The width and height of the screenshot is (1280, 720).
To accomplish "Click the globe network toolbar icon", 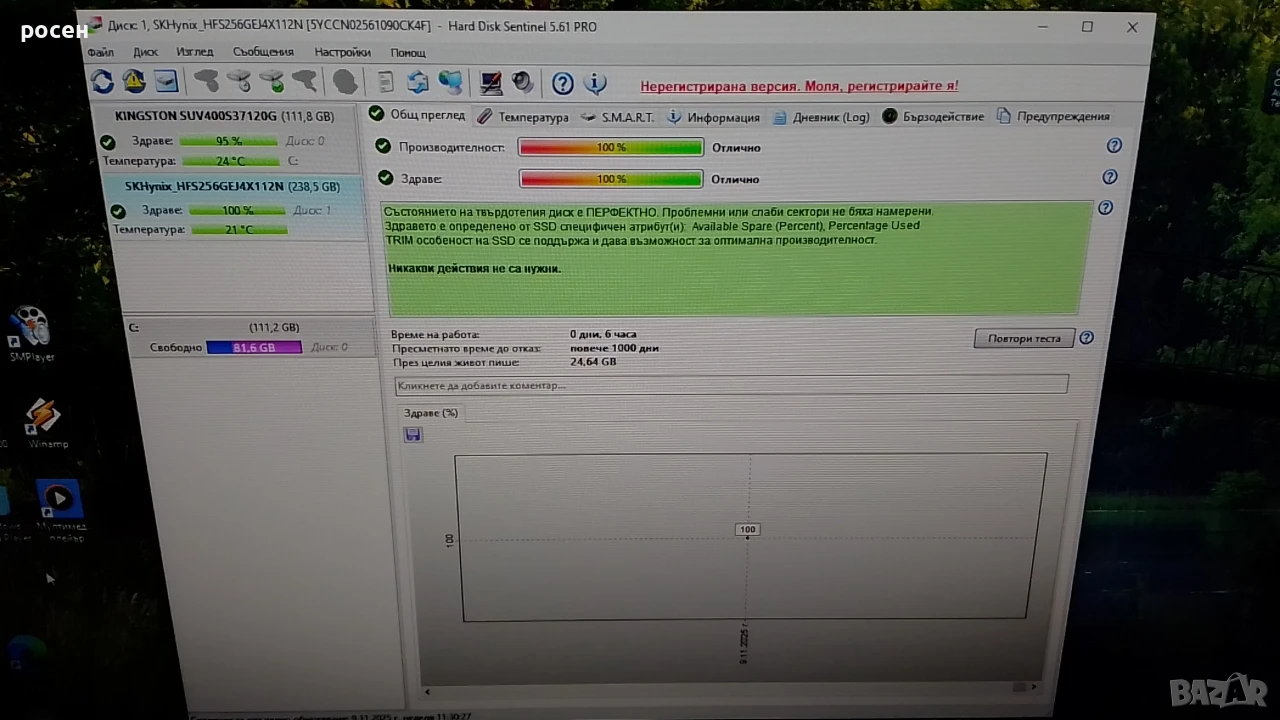I will (x=451, y=82).
